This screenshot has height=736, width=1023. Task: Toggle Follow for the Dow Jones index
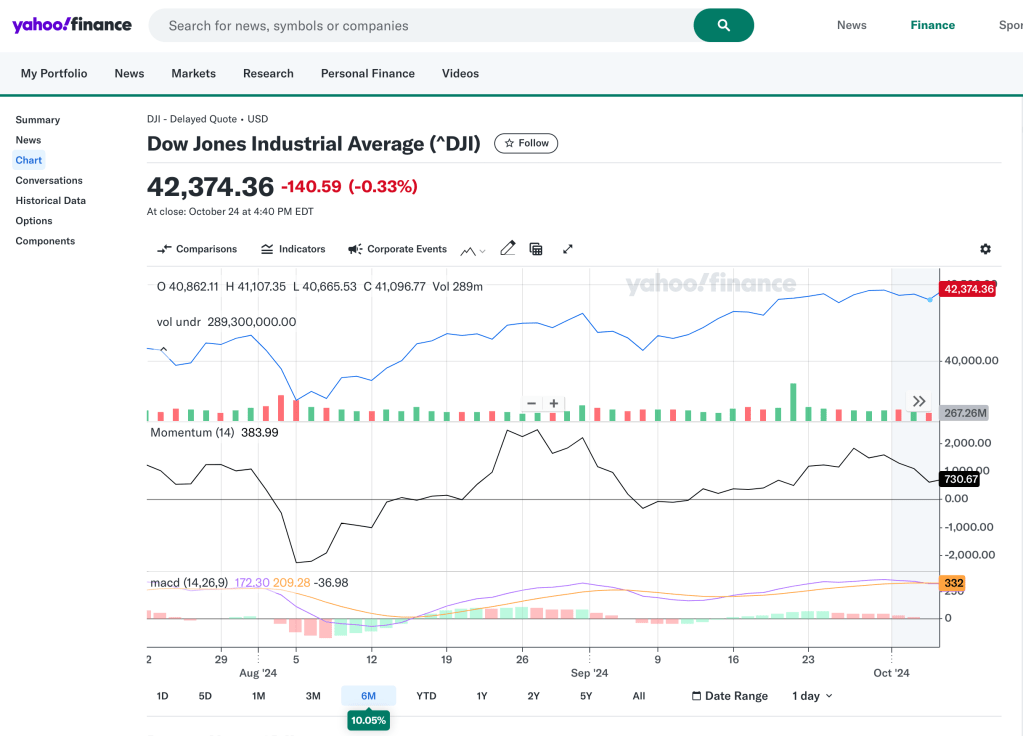coord(526,143)
